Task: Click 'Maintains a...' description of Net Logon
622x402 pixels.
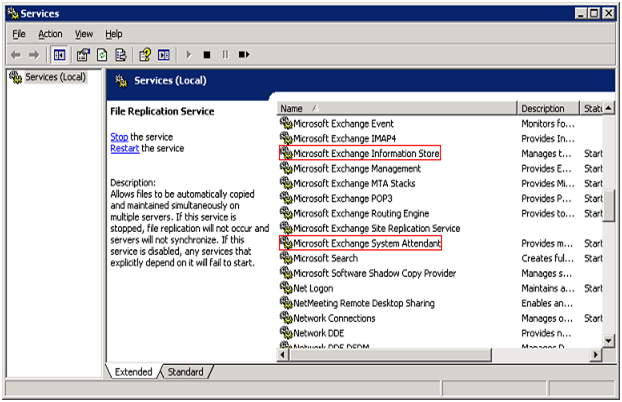Action: point(547,288)
